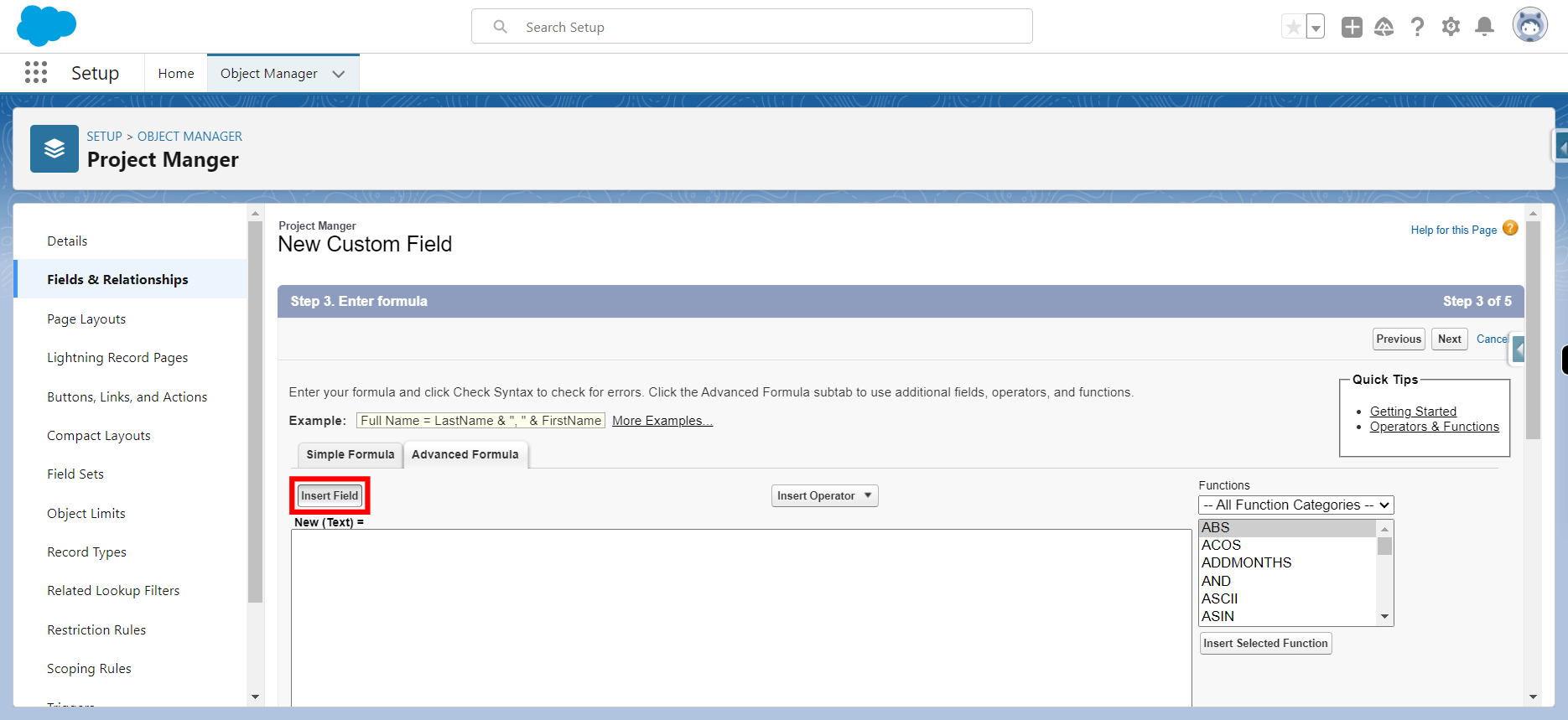Focus the Search Setup field
The image size is (1568, 720).
tap(751, 26)
